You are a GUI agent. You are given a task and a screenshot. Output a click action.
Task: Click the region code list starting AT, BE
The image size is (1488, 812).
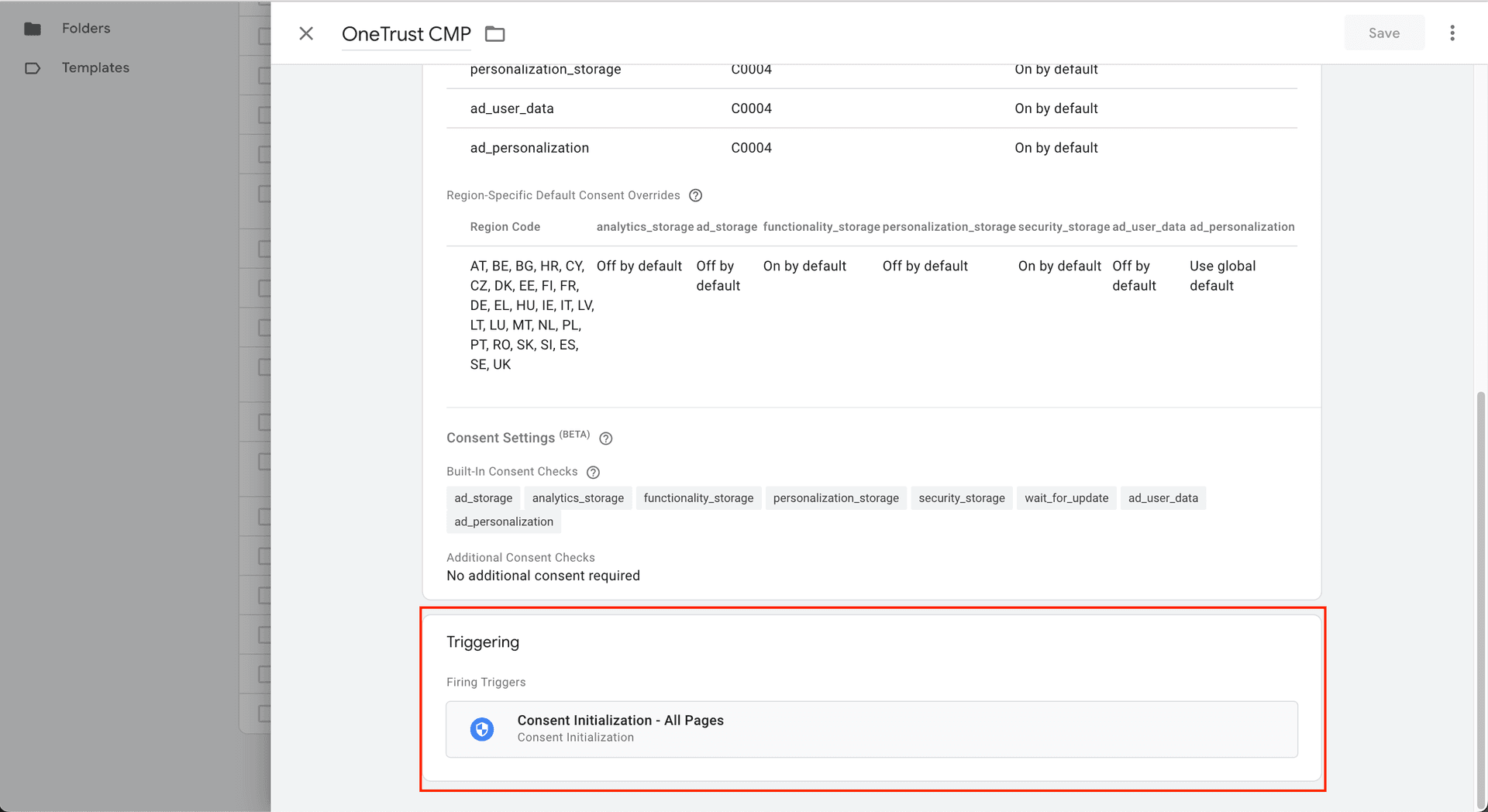[531, 315]
